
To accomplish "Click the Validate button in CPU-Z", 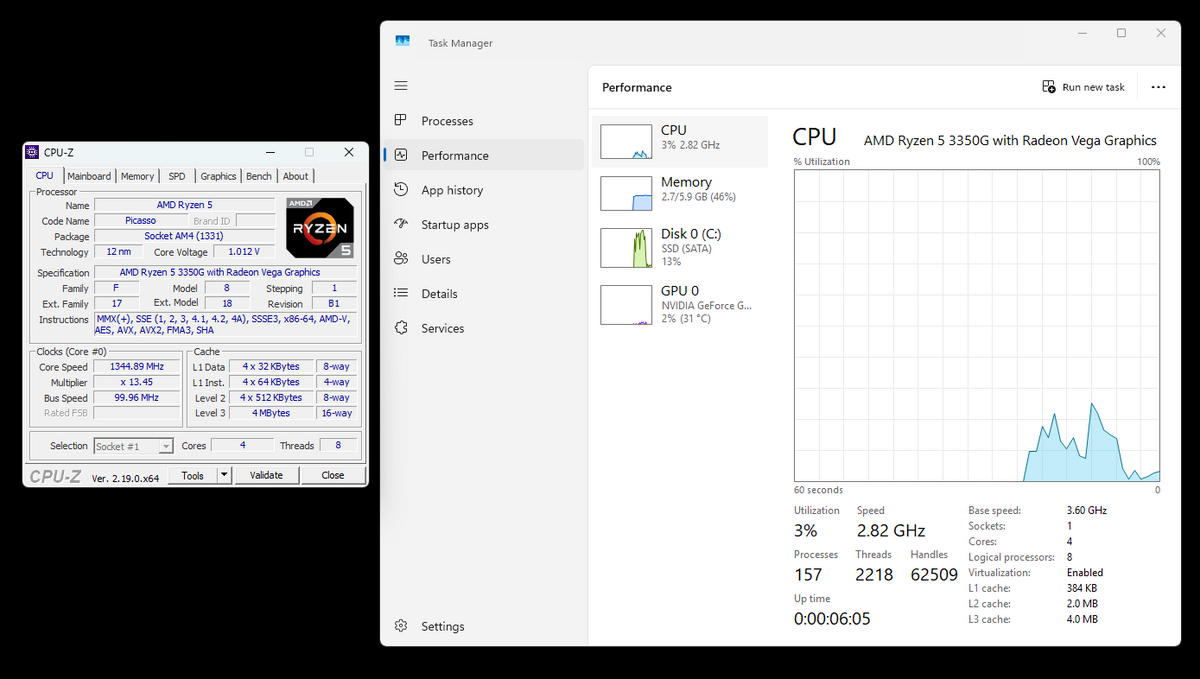I will pyautogui.click(x=266, y=476).
